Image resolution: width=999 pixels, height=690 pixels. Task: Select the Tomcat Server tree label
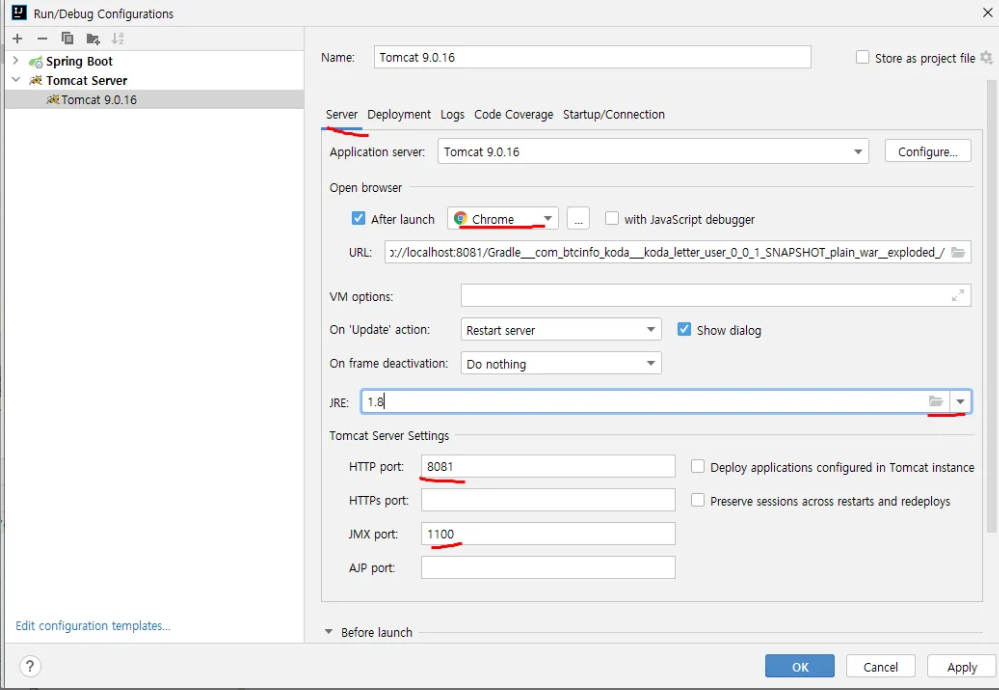pyautogui.click(x=87, y=81)
